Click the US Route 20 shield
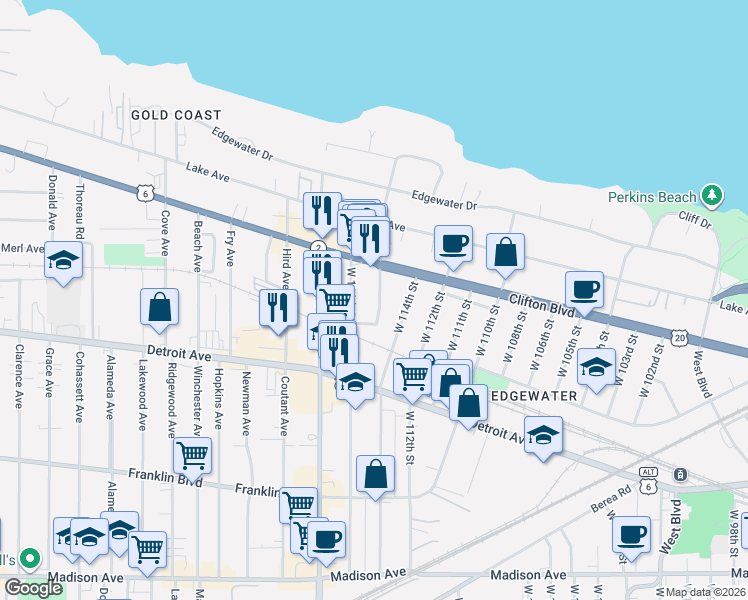The width and height of the screenshot is (748, 600). tap(679, 338)
